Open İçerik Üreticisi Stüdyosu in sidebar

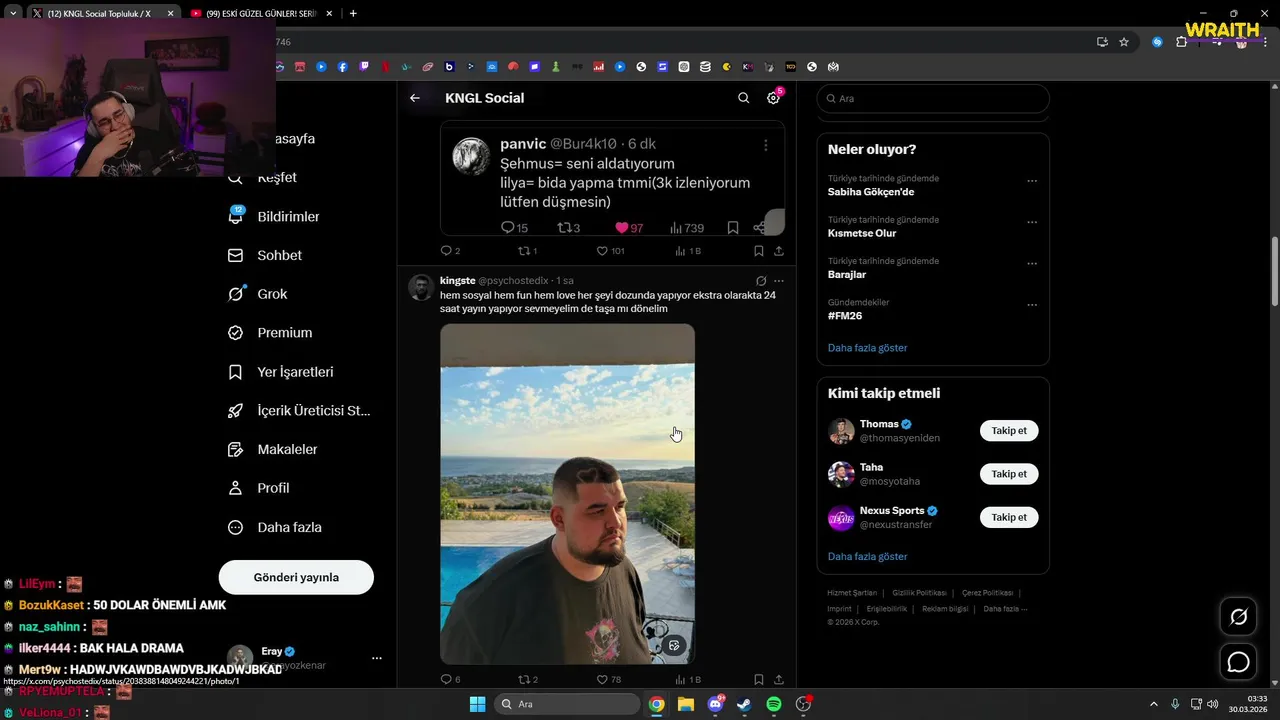click(298, 410)
